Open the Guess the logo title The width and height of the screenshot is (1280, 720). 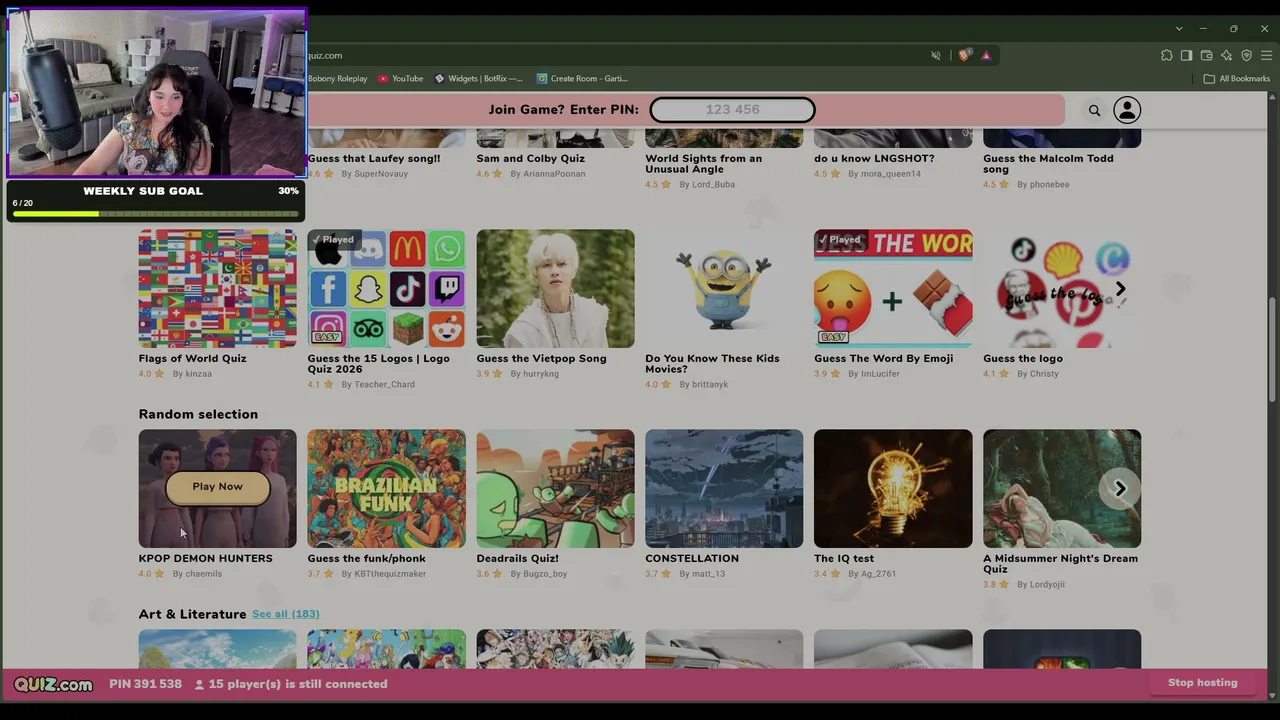[1023, 359]
